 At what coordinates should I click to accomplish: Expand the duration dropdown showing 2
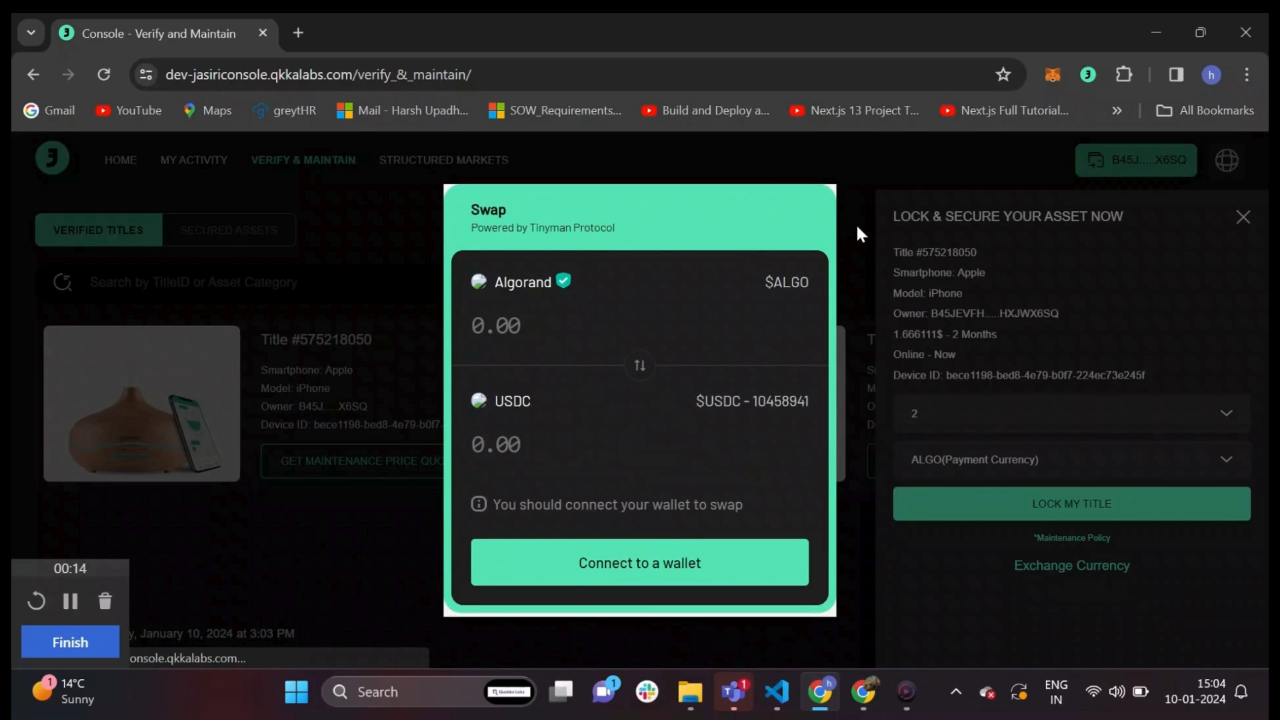click(x=1072, y=413)
